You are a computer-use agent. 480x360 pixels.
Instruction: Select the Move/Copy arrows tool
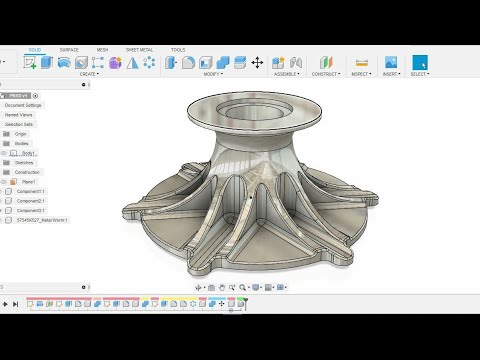pyautogui.click(x=257, y=62)
